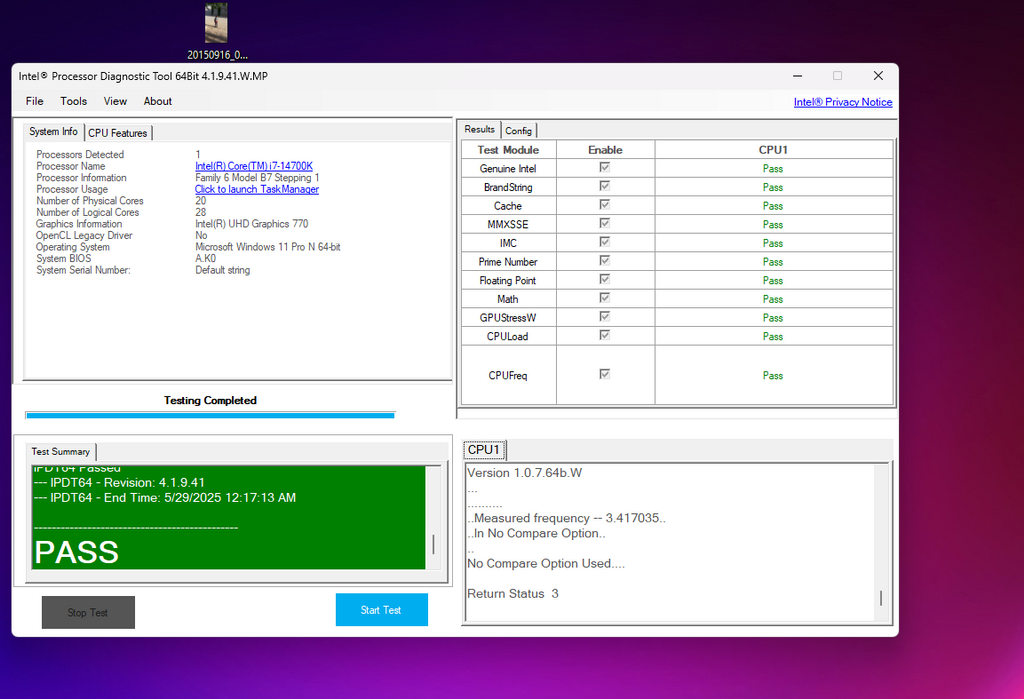
Task: Toggle the Floating Point test checkbox
Action: point(605,279)
